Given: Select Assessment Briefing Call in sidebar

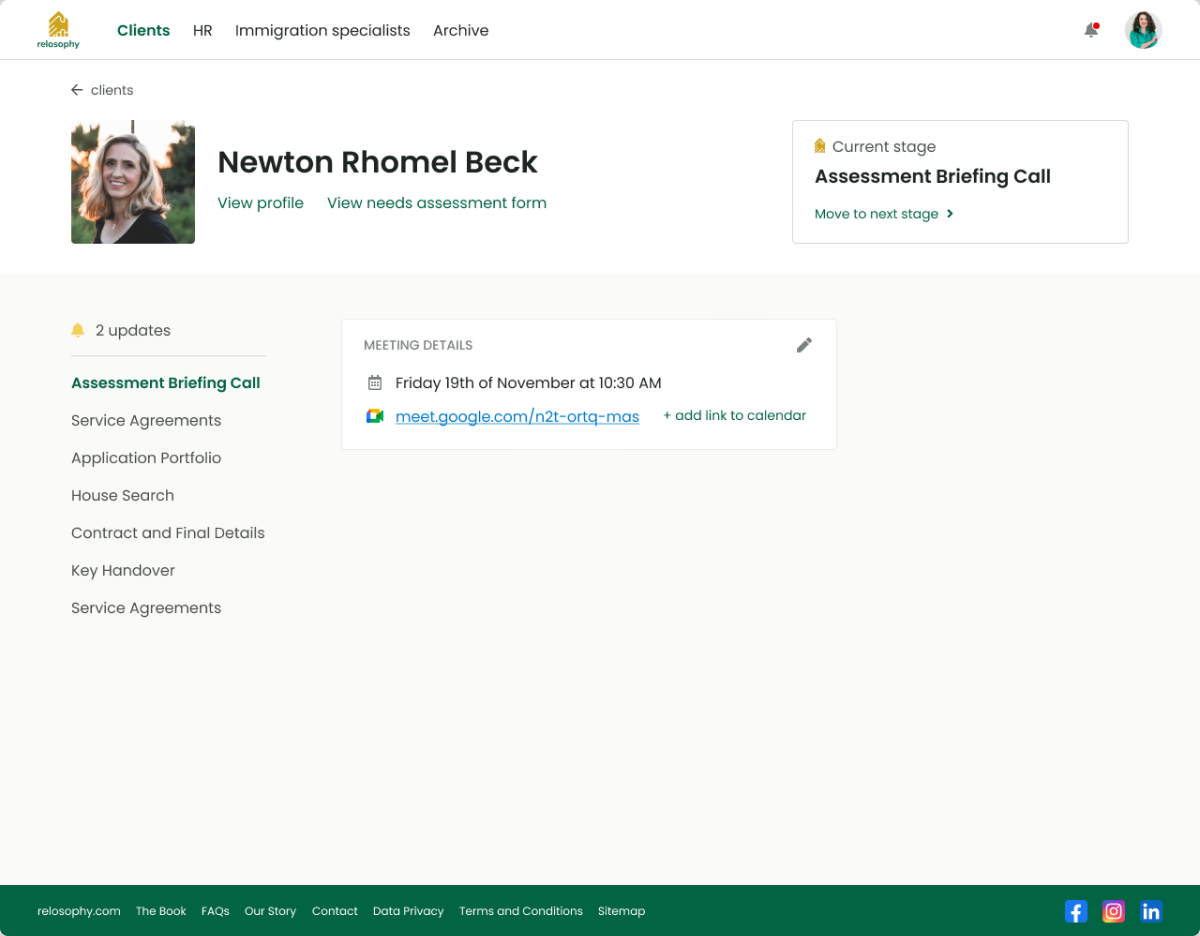Looking at the screenshot, I should [166, 383].
